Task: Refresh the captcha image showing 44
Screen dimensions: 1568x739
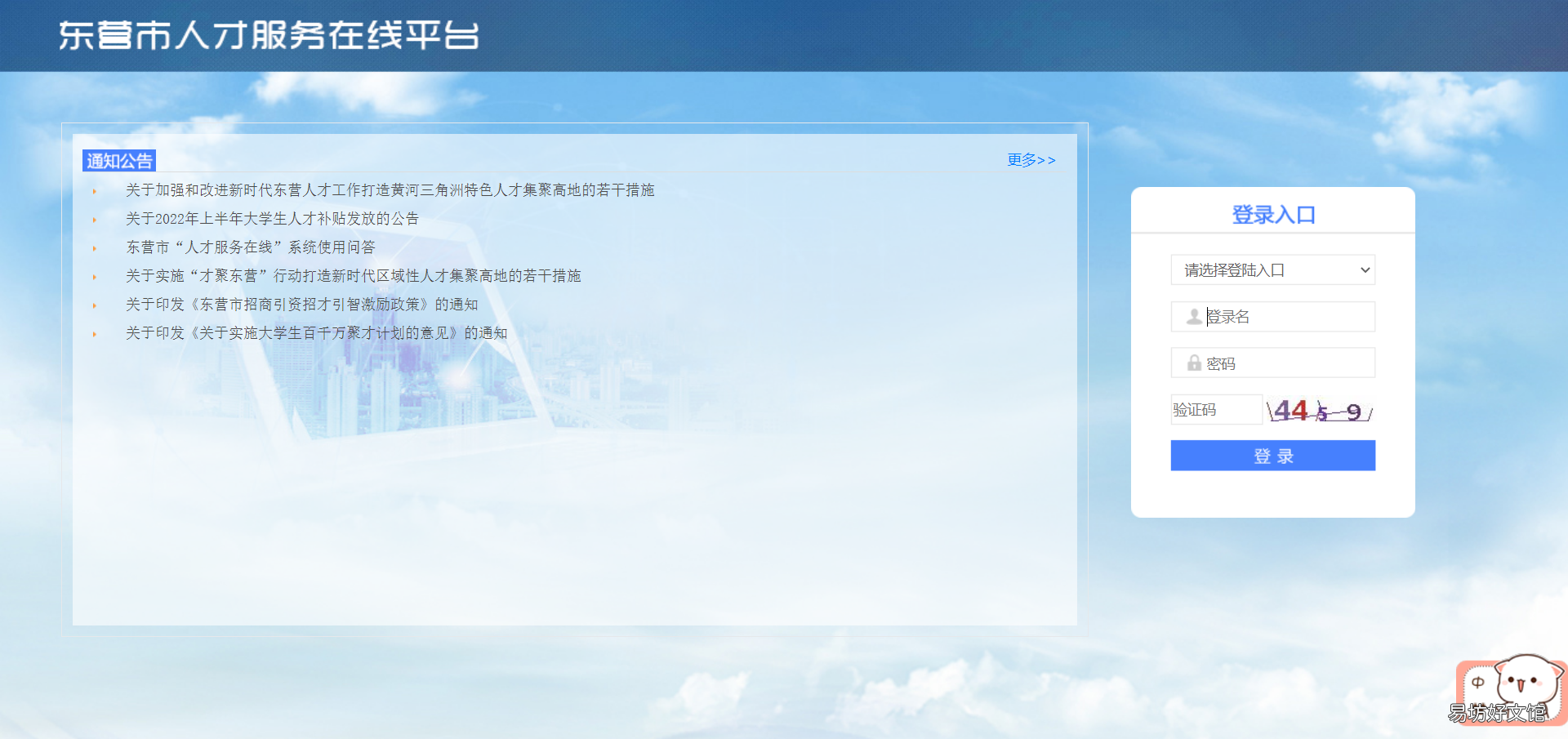Action: pos(1319,410)
